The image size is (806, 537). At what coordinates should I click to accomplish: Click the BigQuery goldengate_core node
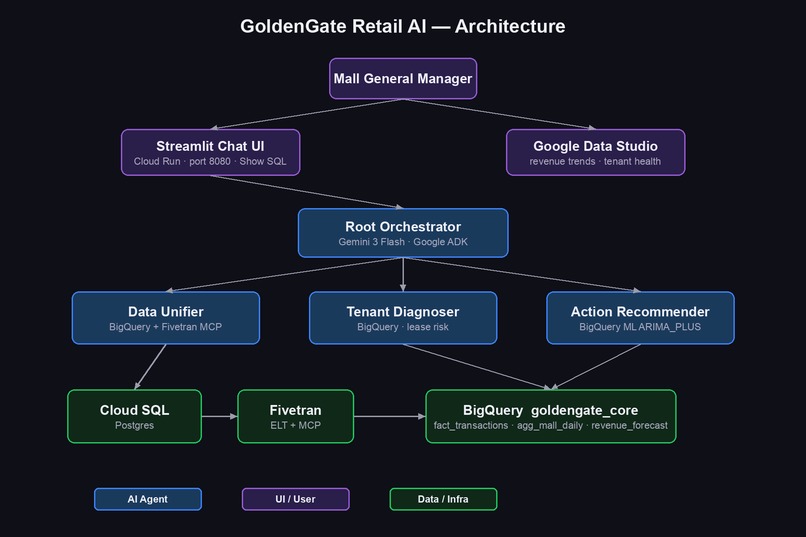point(551,416)
